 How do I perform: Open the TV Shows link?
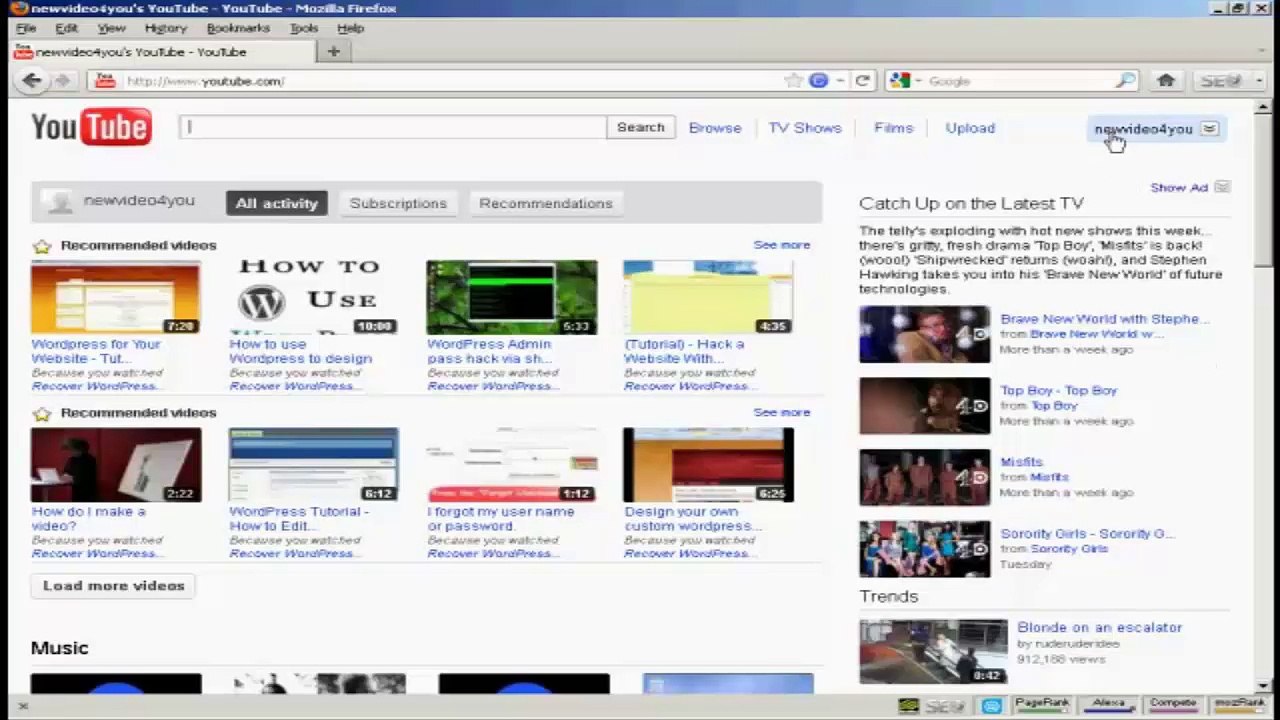(805, 128)
